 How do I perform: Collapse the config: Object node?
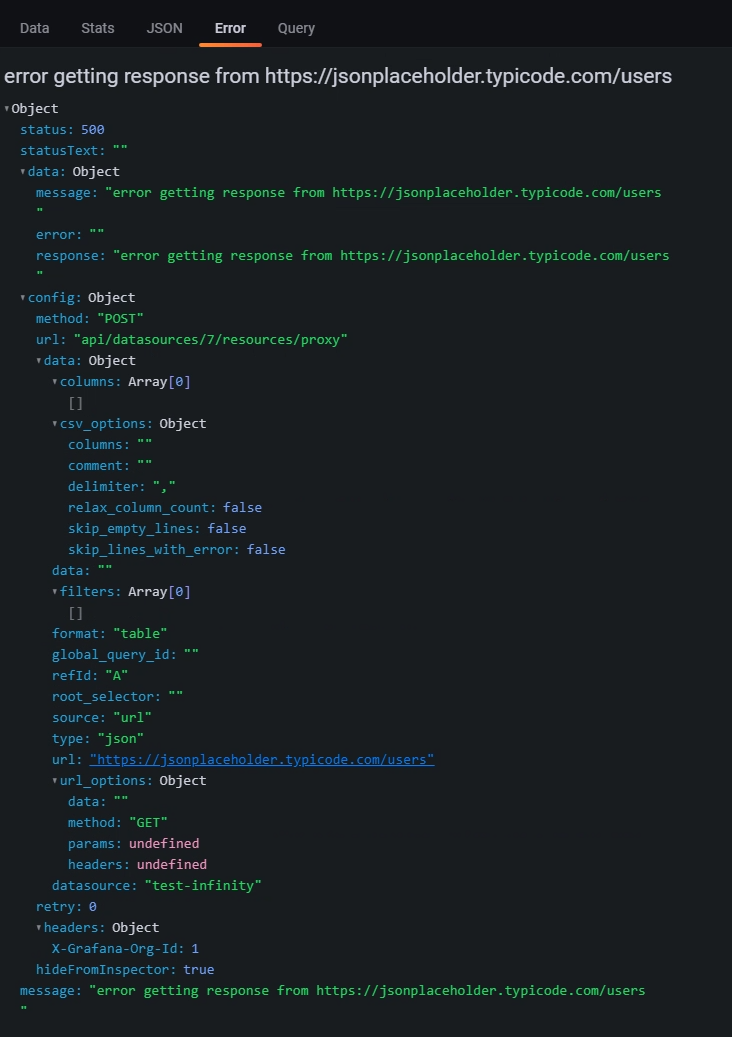tap(23, 298)
